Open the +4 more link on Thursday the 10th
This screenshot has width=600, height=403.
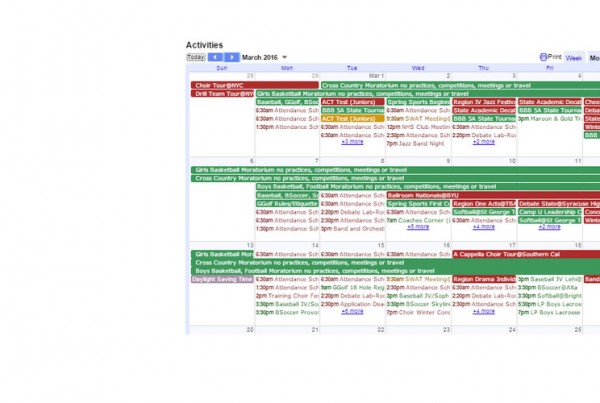click(x=484, y=227)
